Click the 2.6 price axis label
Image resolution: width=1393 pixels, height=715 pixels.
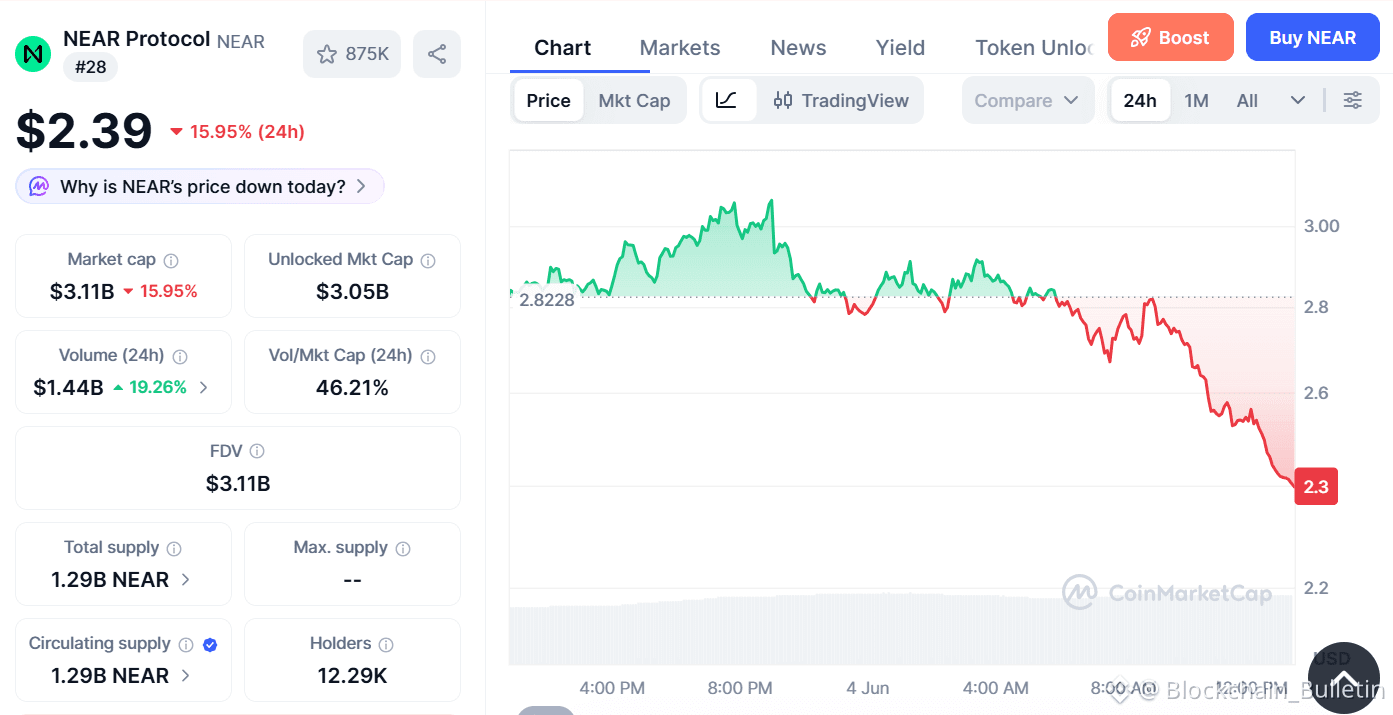(1316, 393)
